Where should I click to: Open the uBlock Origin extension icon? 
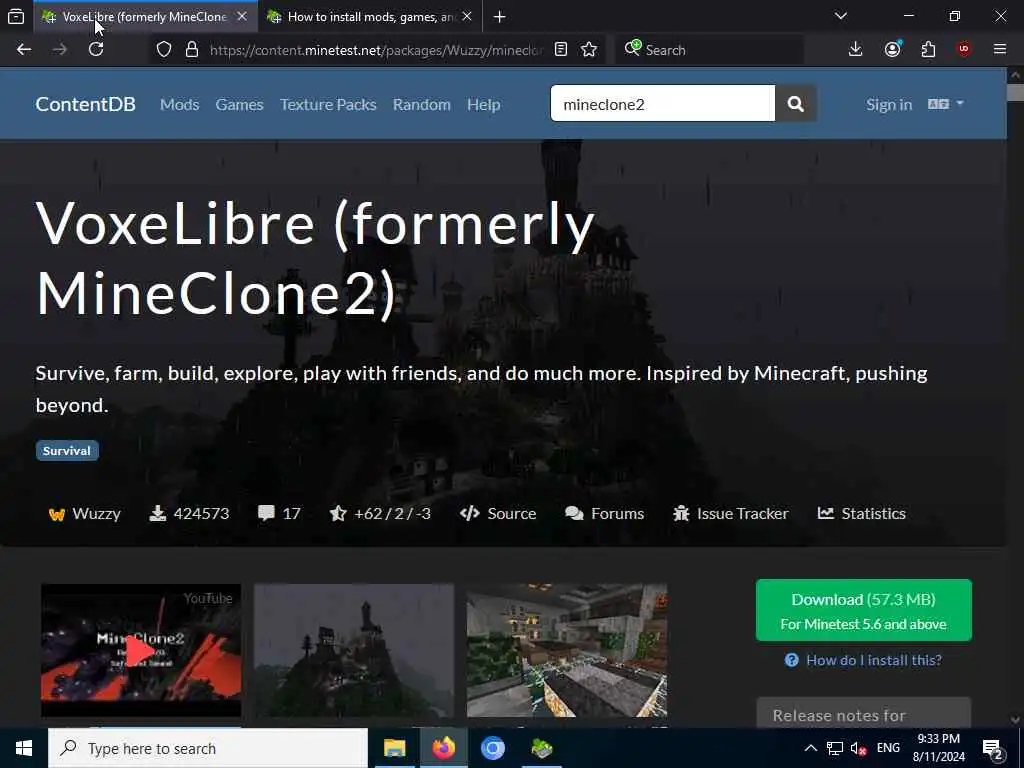pos(964,49)
